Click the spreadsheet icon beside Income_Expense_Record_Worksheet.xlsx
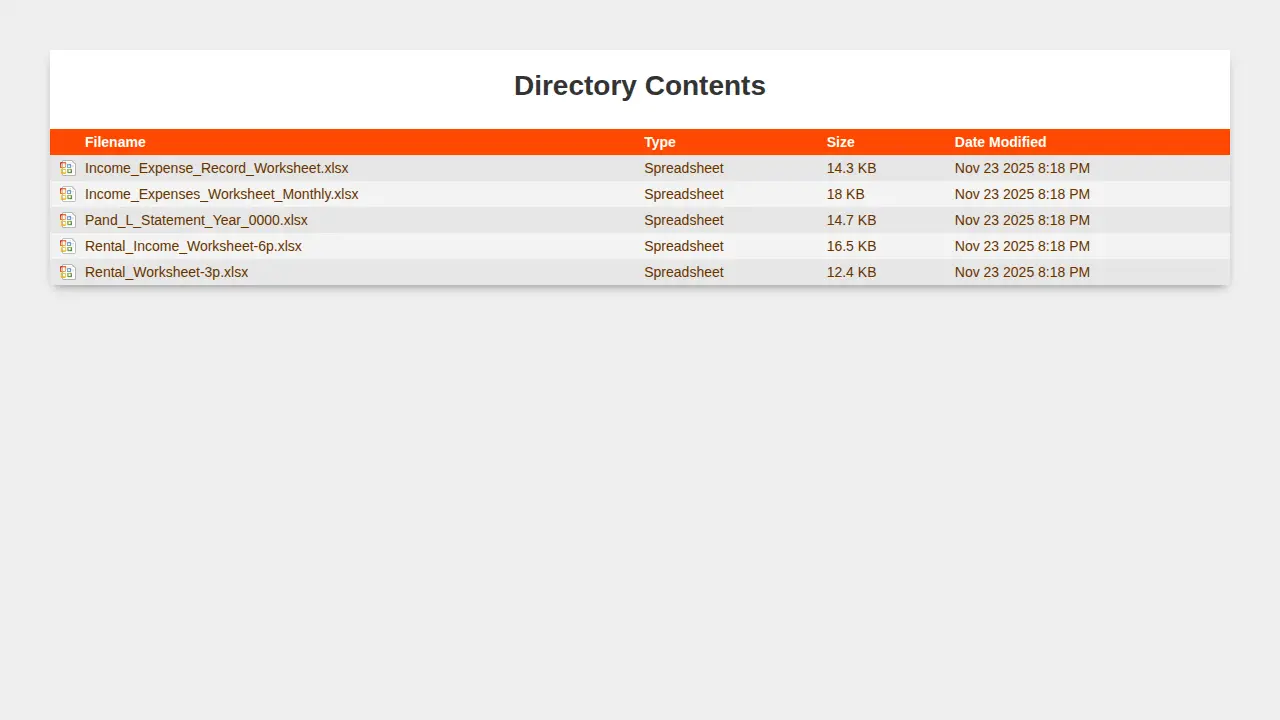 [67, 168]
